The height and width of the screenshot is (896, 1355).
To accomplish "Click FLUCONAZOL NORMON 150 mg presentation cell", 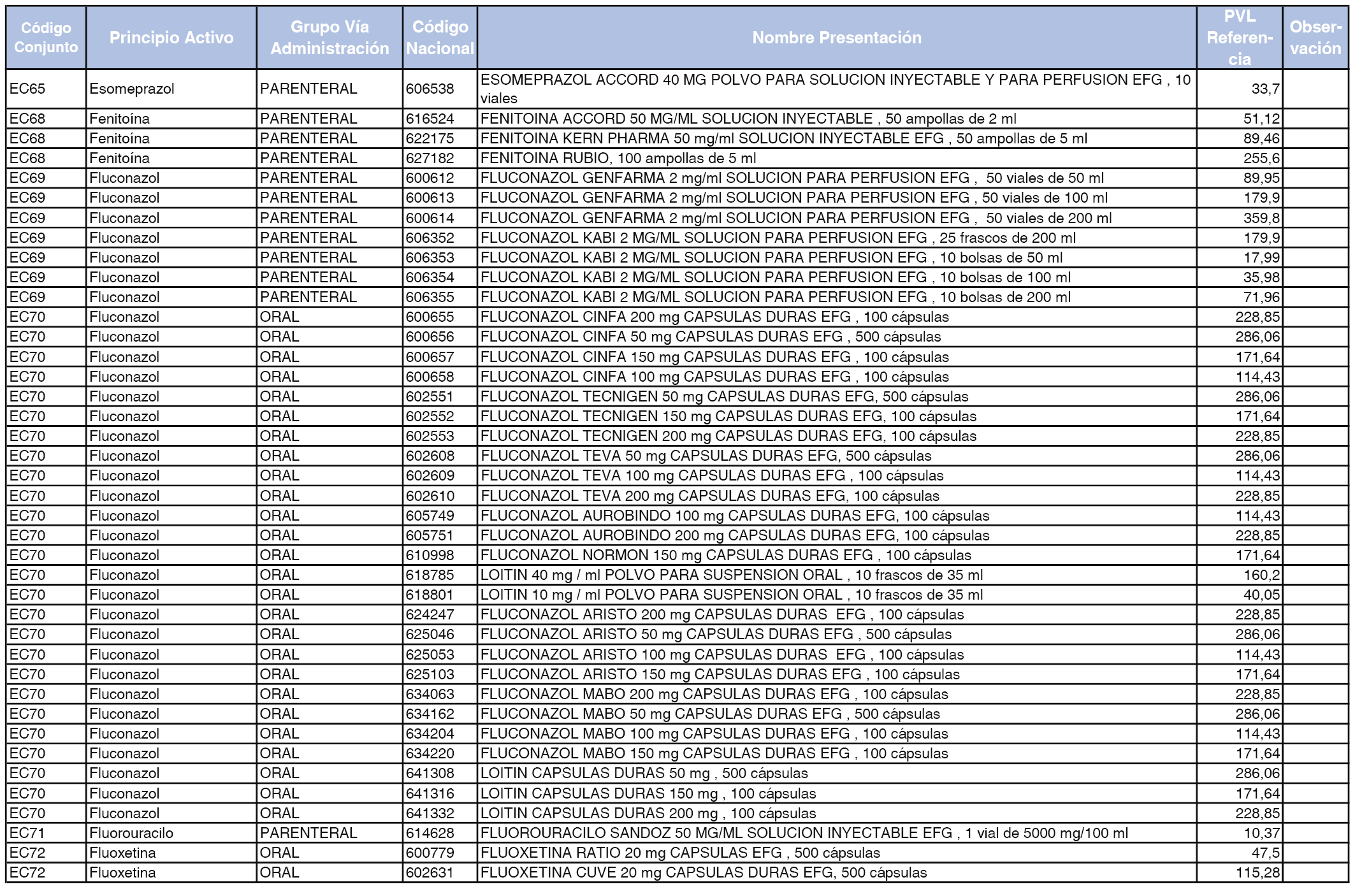I will tap(725, 555).
